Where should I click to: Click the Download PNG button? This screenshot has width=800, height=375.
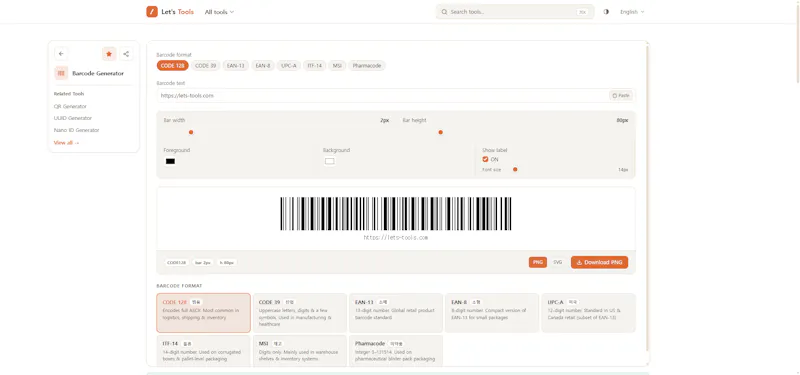click(x=599, y=262)
